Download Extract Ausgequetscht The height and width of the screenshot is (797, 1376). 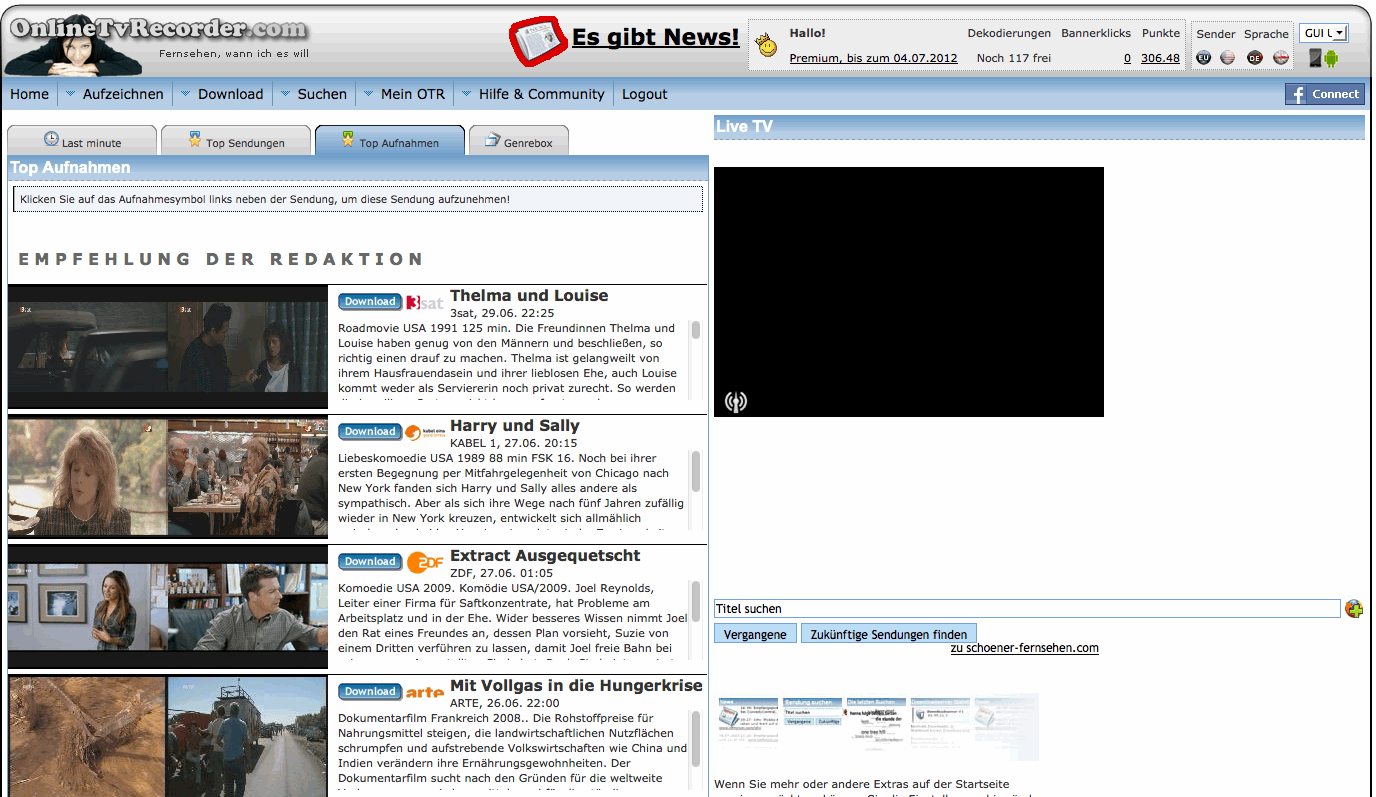tap(370, 562)
